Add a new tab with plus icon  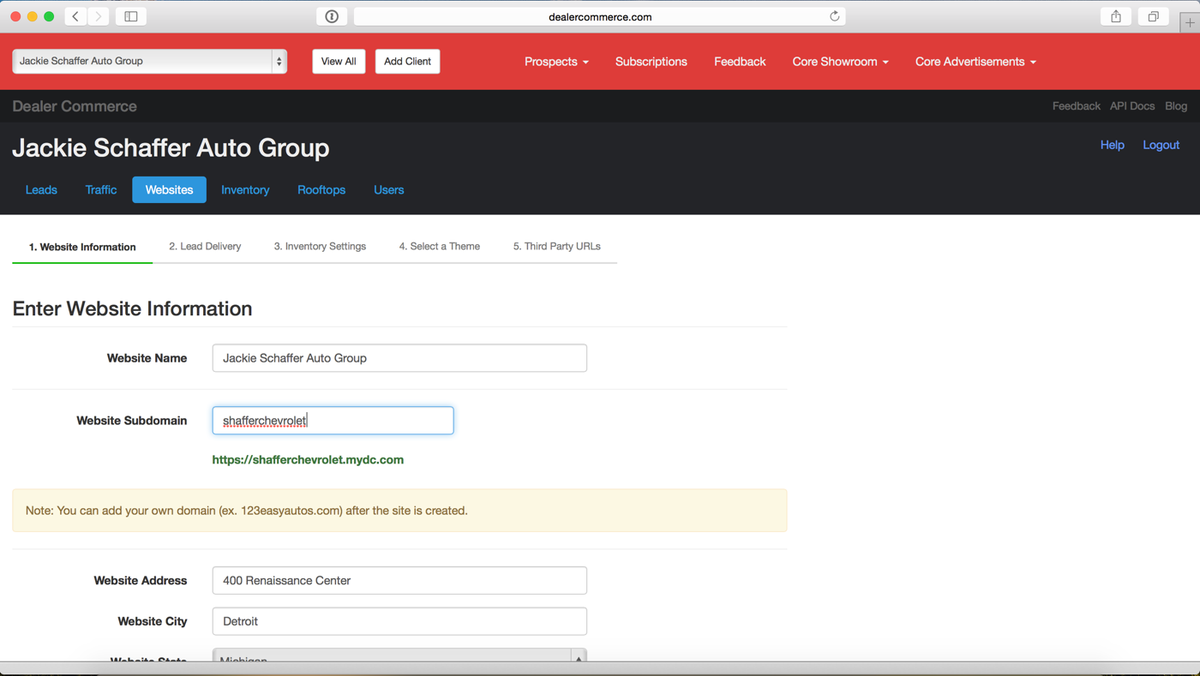1189,23
